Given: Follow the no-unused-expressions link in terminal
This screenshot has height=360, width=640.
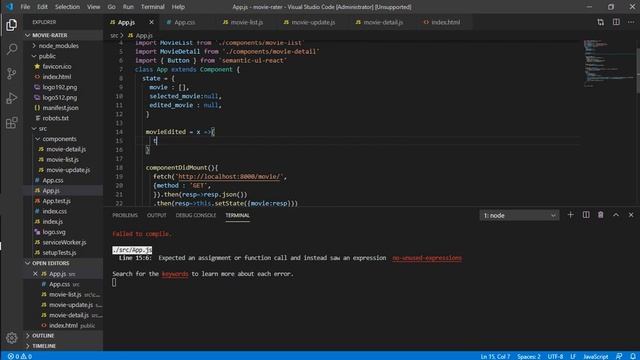Looking at the screenshot, I should click(427, 258).
